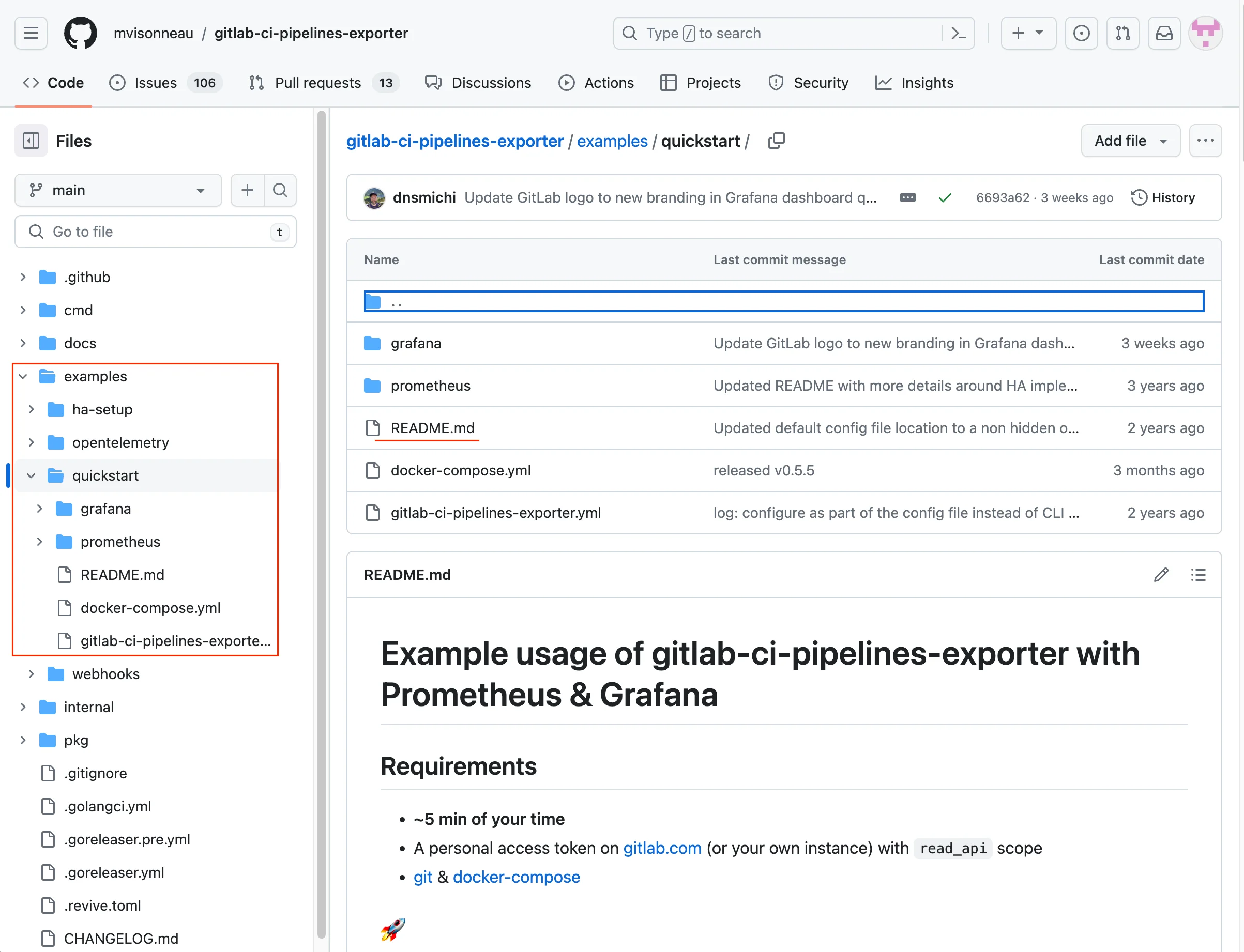This screenshot has width=1244, height=952.
Task: Open the Add file dropdown
Action: point(1130,141)
